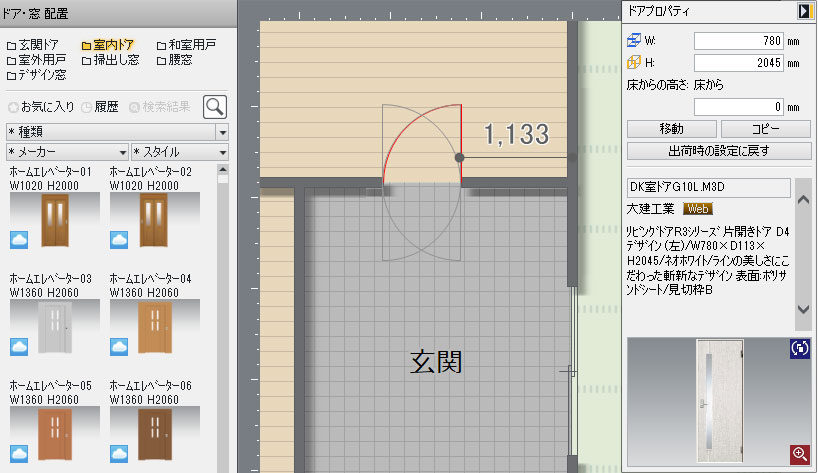Switch to 掃出し窓 category
Viewport: 818px width, 473px height.
(112, 60)
